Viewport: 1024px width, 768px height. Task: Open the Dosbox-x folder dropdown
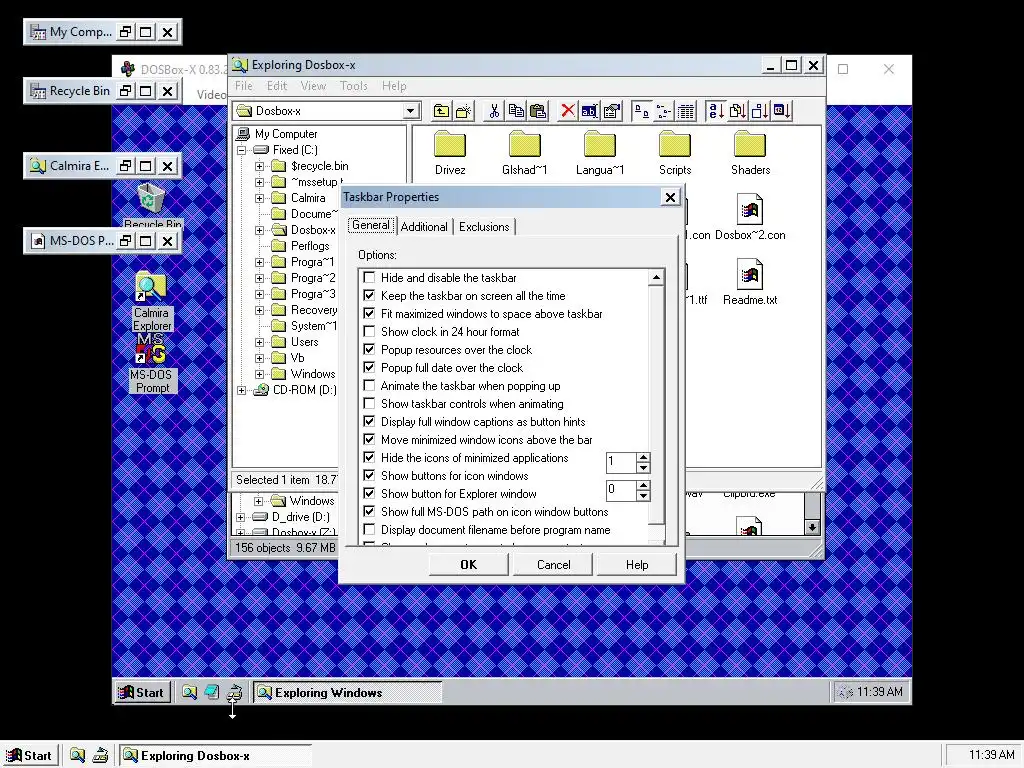410,111
